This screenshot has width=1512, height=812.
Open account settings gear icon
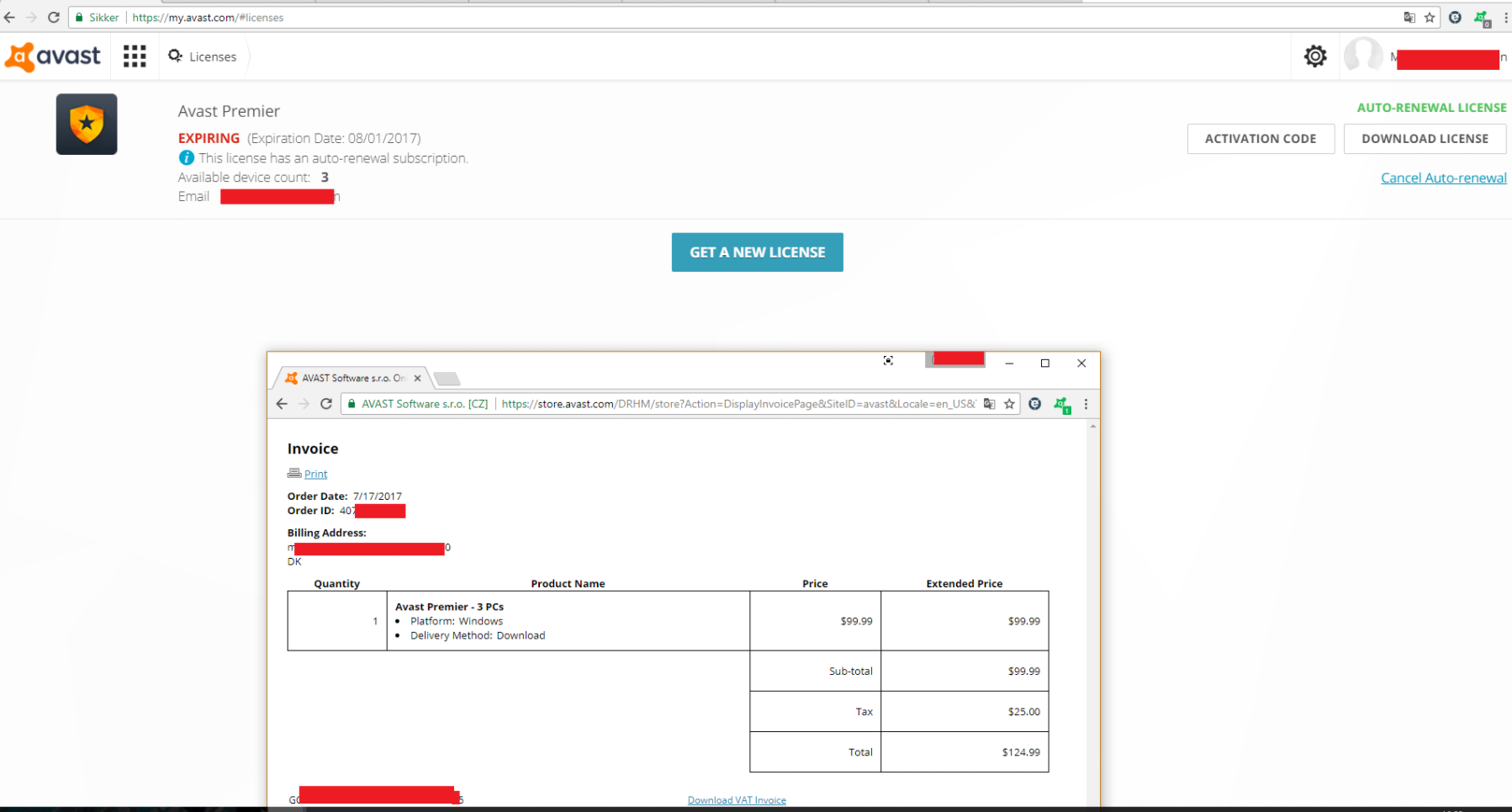point(1315,56)
